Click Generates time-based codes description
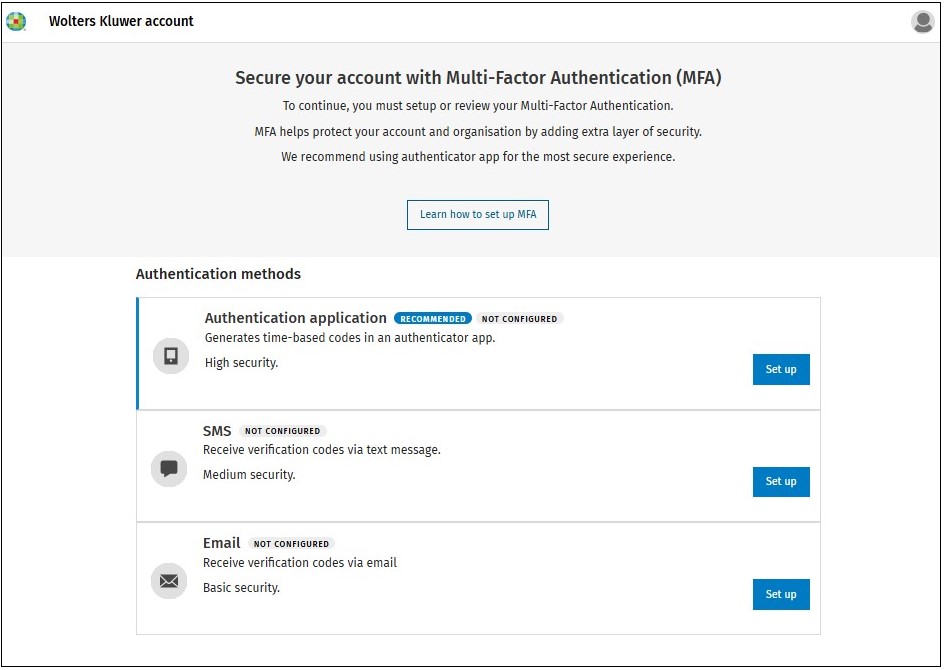Viewport: 944px width, 670px height. (x=350, y=338)
